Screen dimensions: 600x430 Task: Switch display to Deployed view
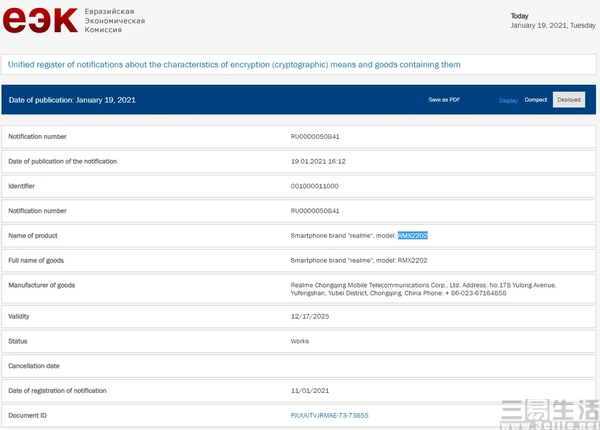(x=569, y=100)
